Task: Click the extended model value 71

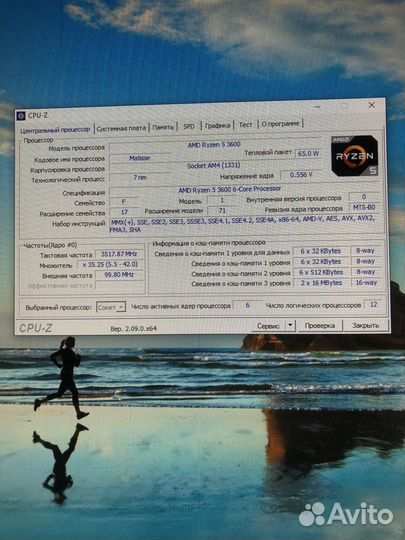Action: [x=222, y=210]
